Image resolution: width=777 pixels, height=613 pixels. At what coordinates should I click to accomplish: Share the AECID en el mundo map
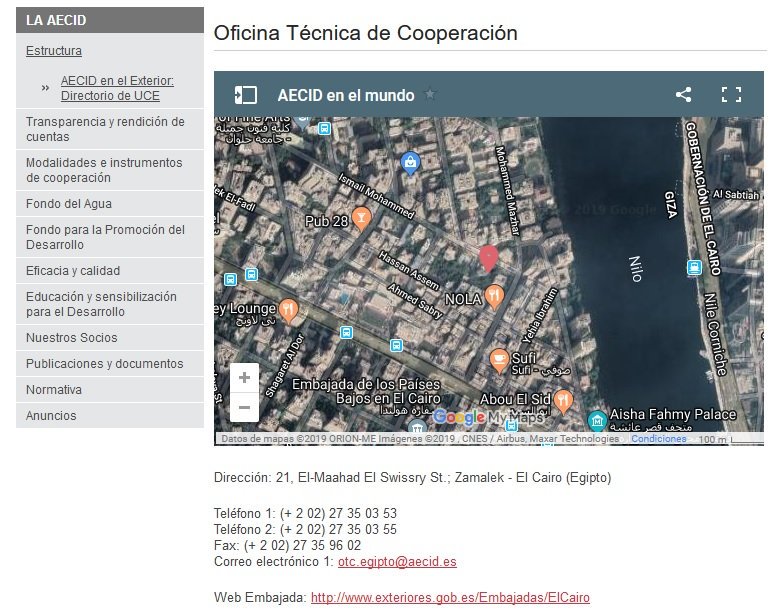pos(684,95)
